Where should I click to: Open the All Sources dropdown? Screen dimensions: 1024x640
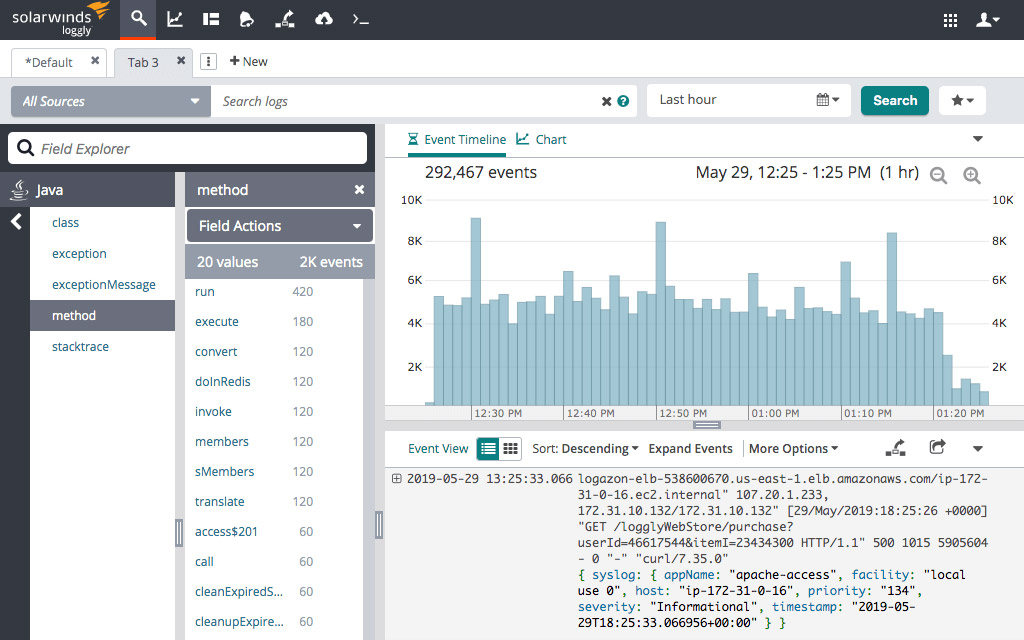[110, 101]
